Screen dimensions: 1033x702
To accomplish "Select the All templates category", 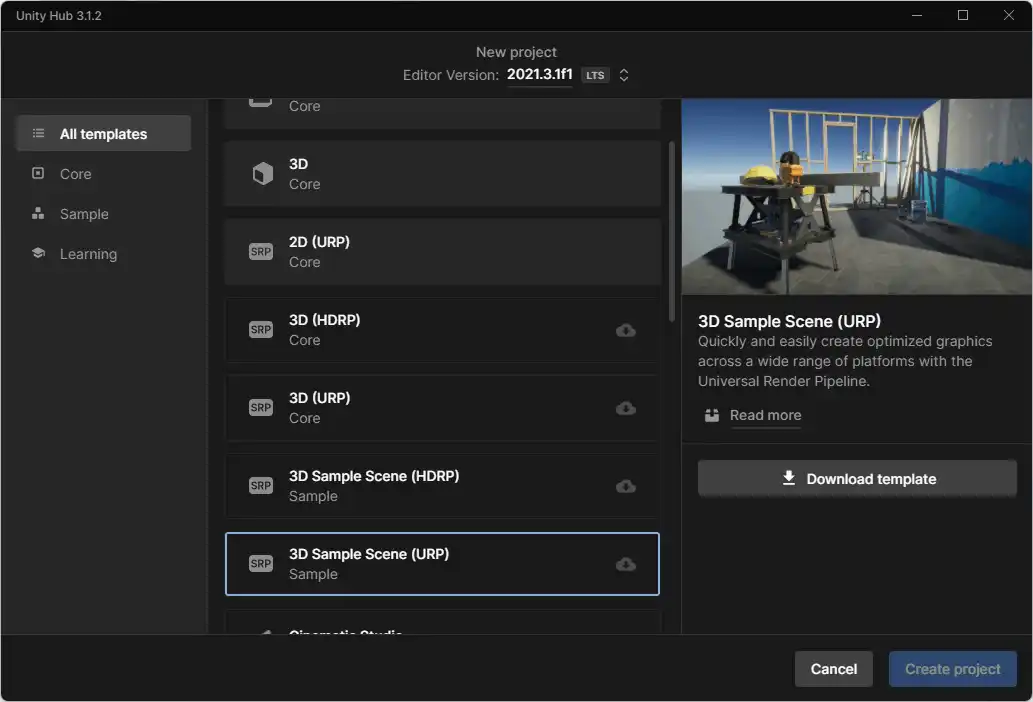I will [x=103, y=134].
